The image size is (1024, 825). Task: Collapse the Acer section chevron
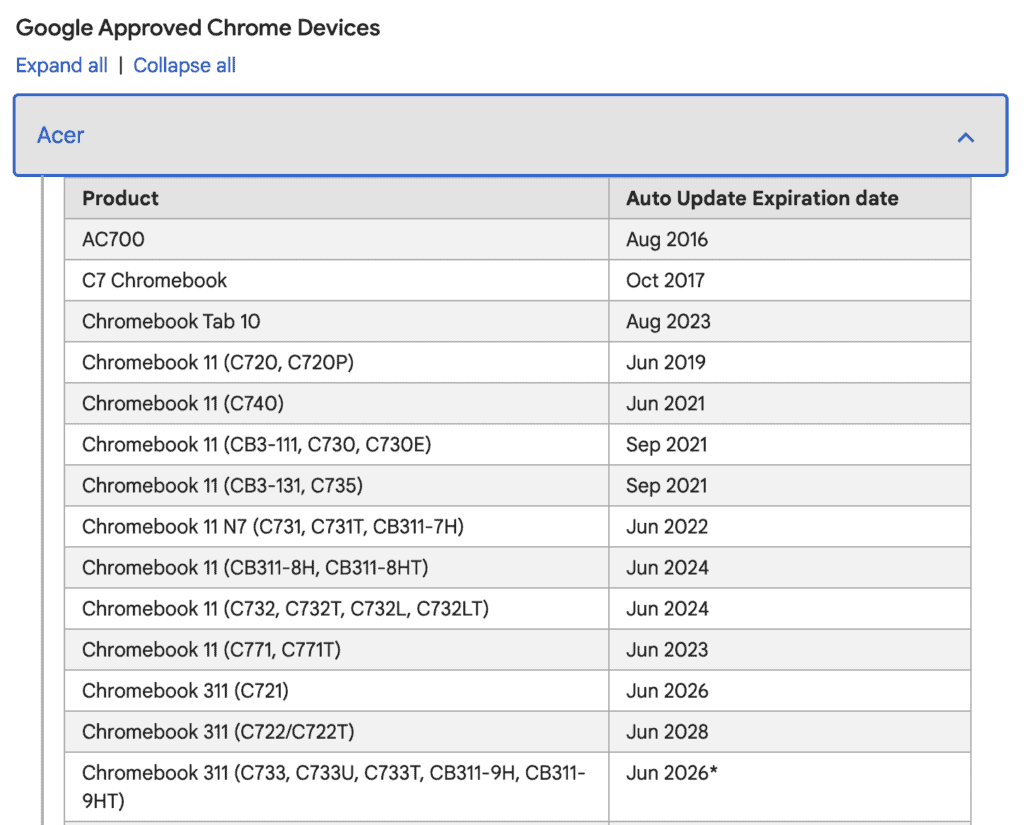pyautogui.click(x=966, y=137)
